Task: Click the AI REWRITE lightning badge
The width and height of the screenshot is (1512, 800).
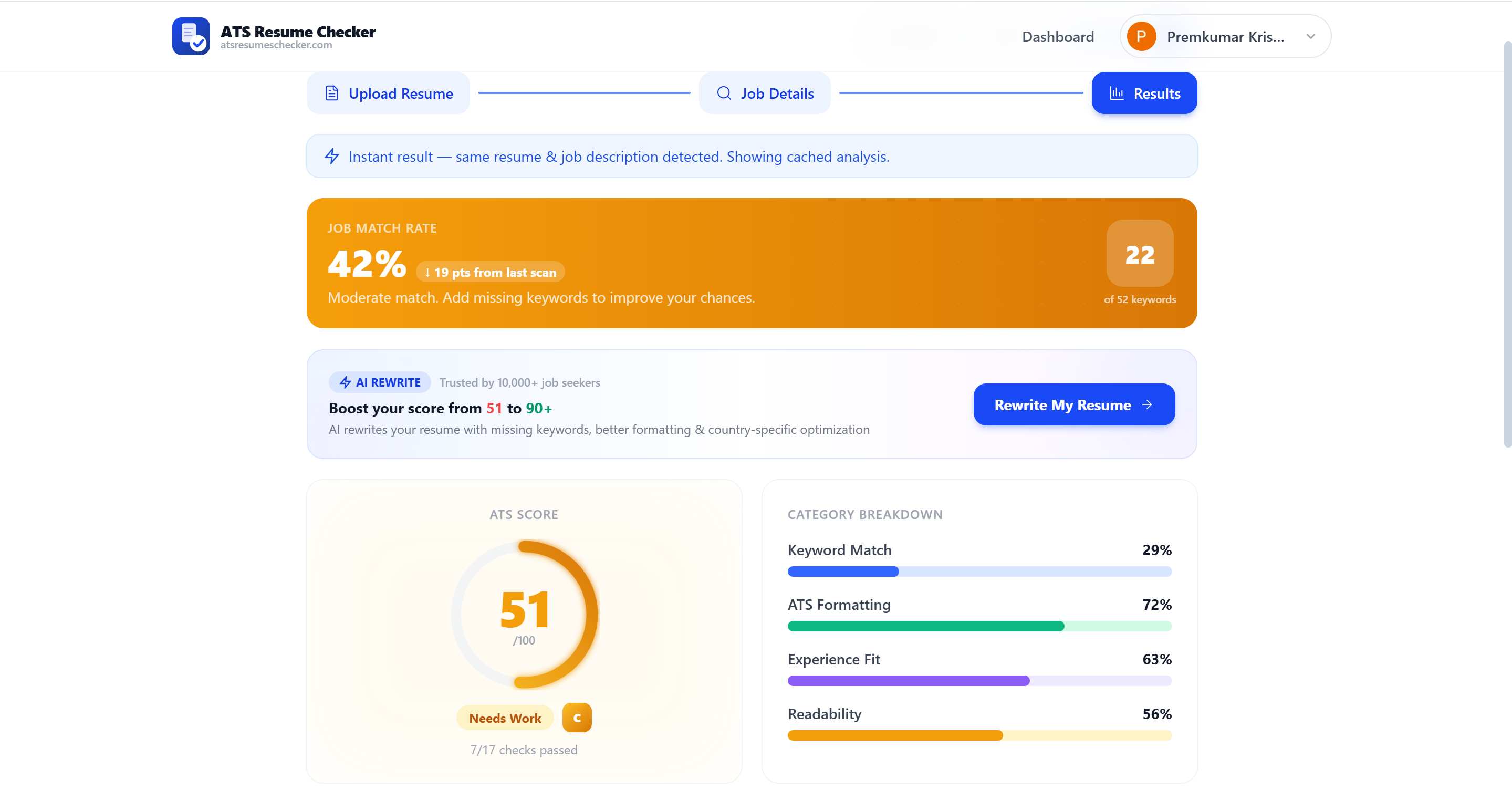Action: [380, 382]
